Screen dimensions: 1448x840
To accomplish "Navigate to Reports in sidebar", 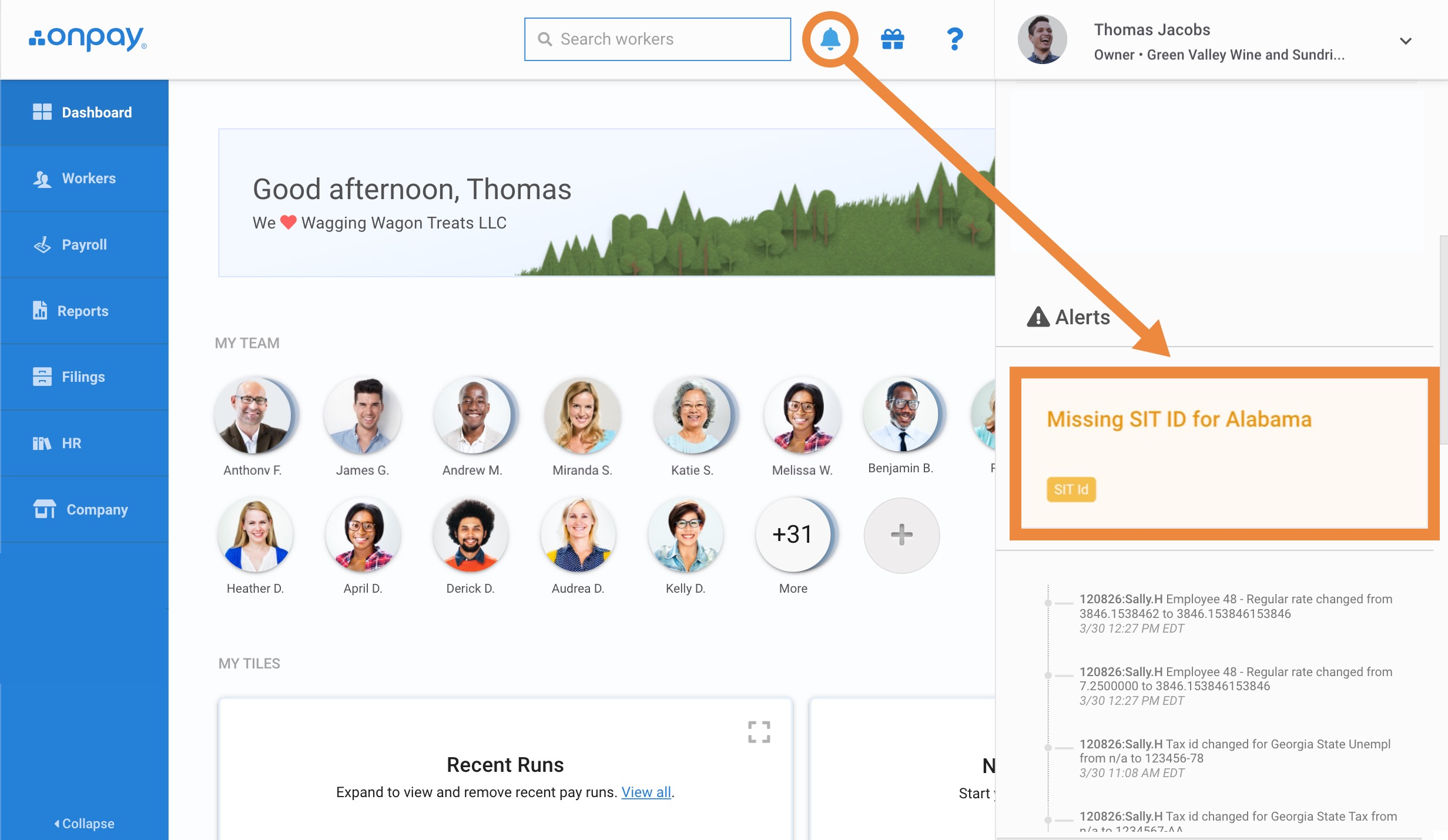I will click(x=84, y=311).
